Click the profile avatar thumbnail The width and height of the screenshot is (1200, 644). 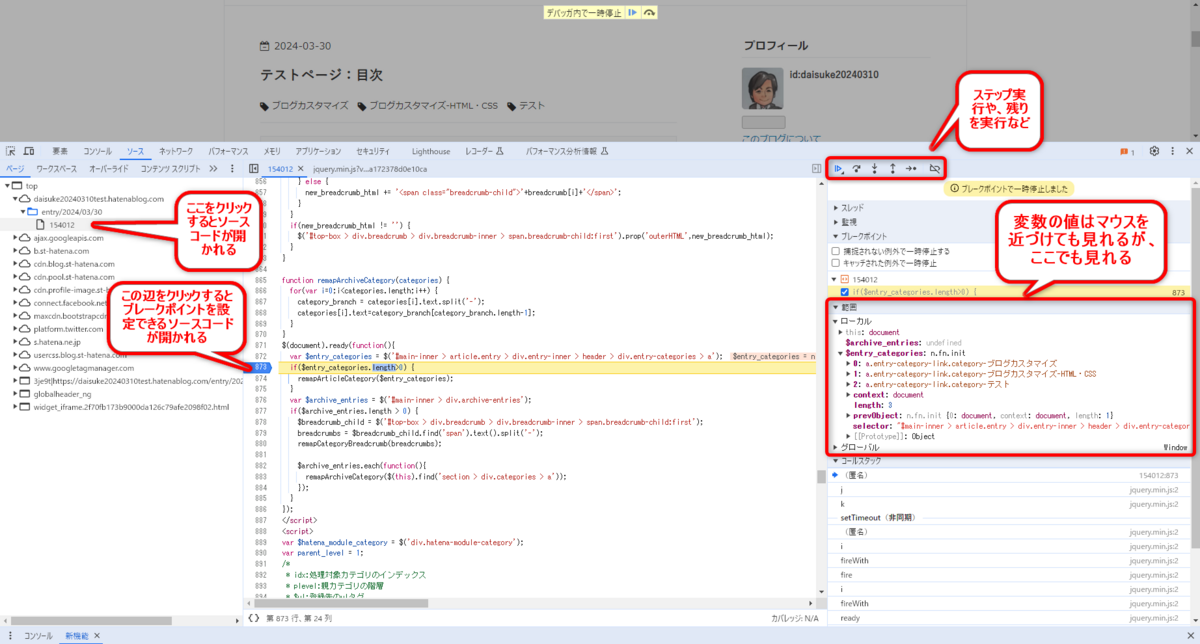762,88
